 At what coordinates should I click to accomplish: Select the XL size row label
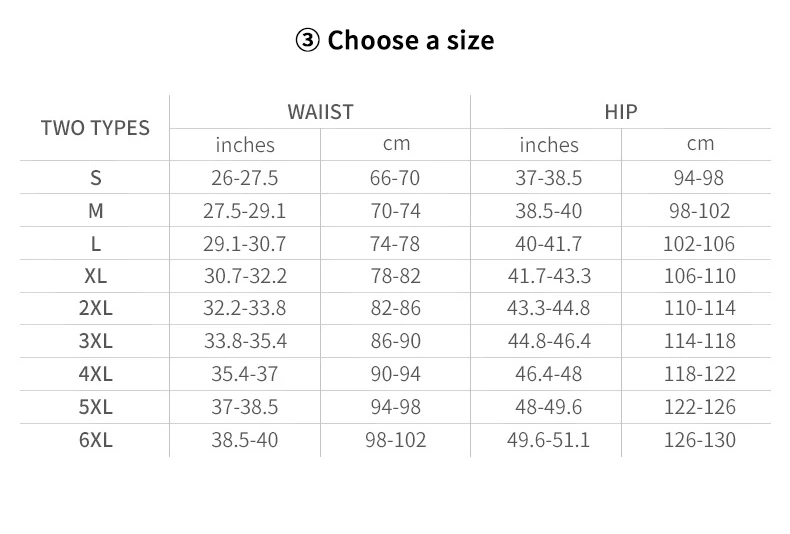point(96,276)
